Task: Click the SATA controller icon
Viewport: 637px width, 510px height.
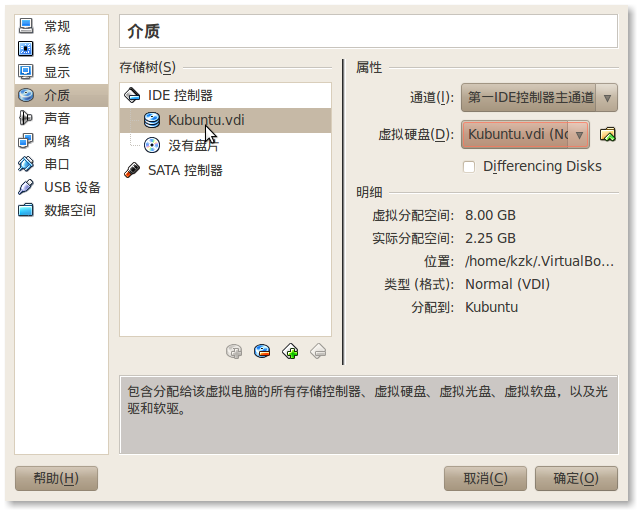Action: [x=132, y=170]
